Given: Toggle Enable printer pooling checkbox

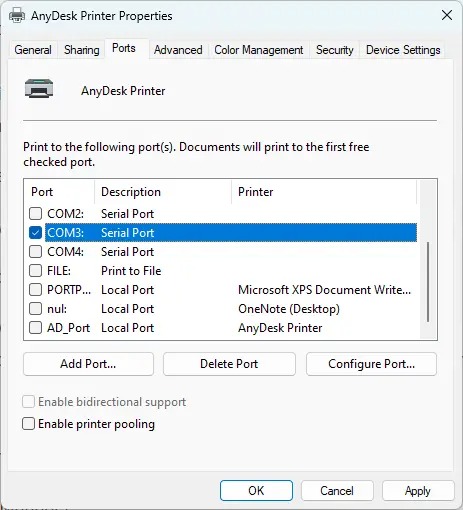Looking at the screenshot, I should (x=28, y=424).
